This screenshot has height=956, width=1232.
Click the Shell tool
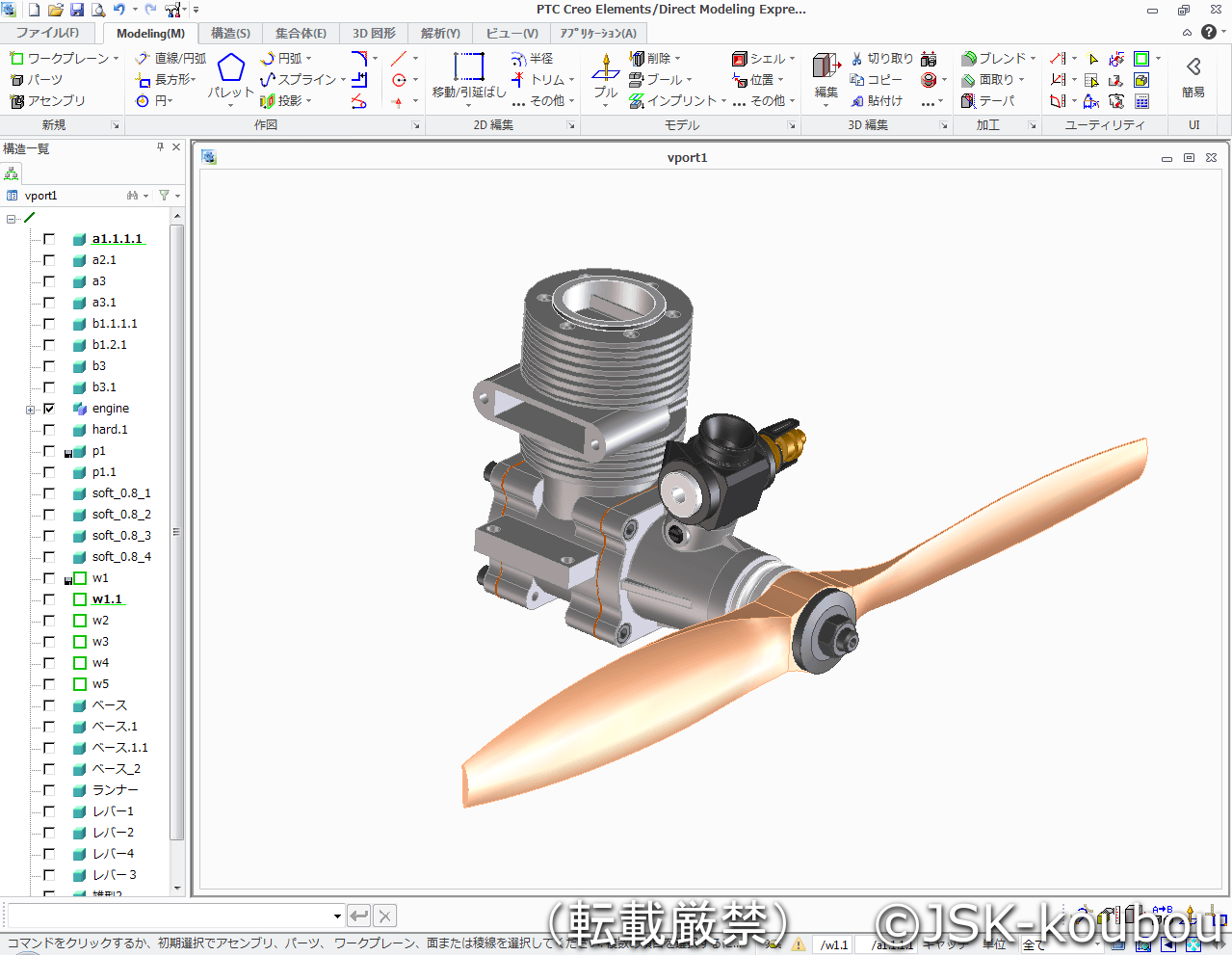click(761, 59)
